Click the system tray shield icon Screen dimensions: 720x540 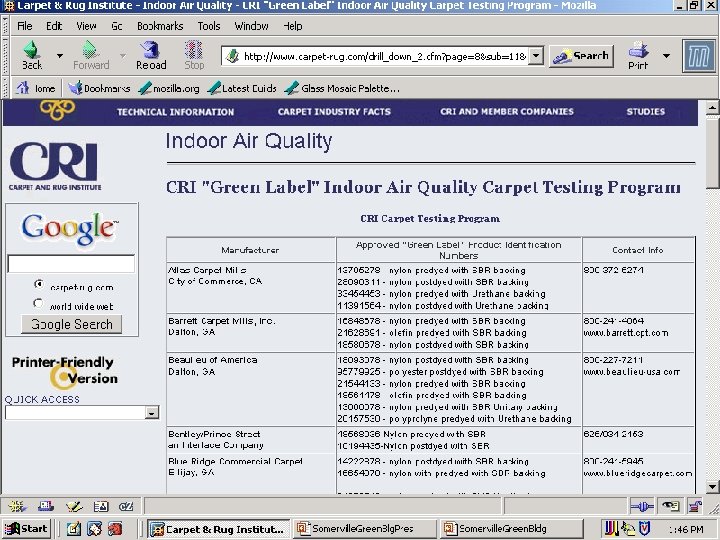click(645, 529)
